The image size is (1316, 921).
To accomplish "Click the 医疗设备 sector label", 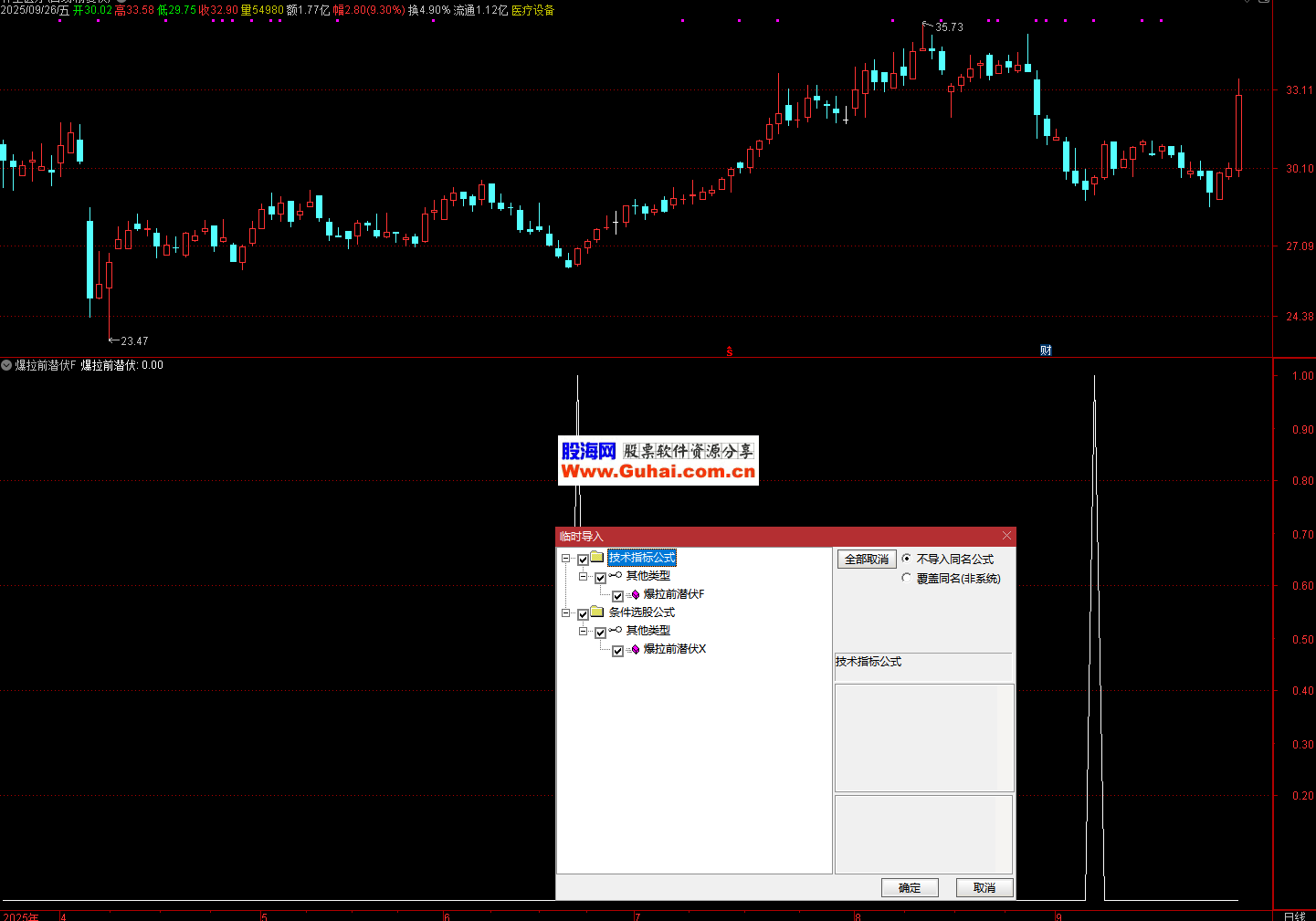I will (532, 10).
